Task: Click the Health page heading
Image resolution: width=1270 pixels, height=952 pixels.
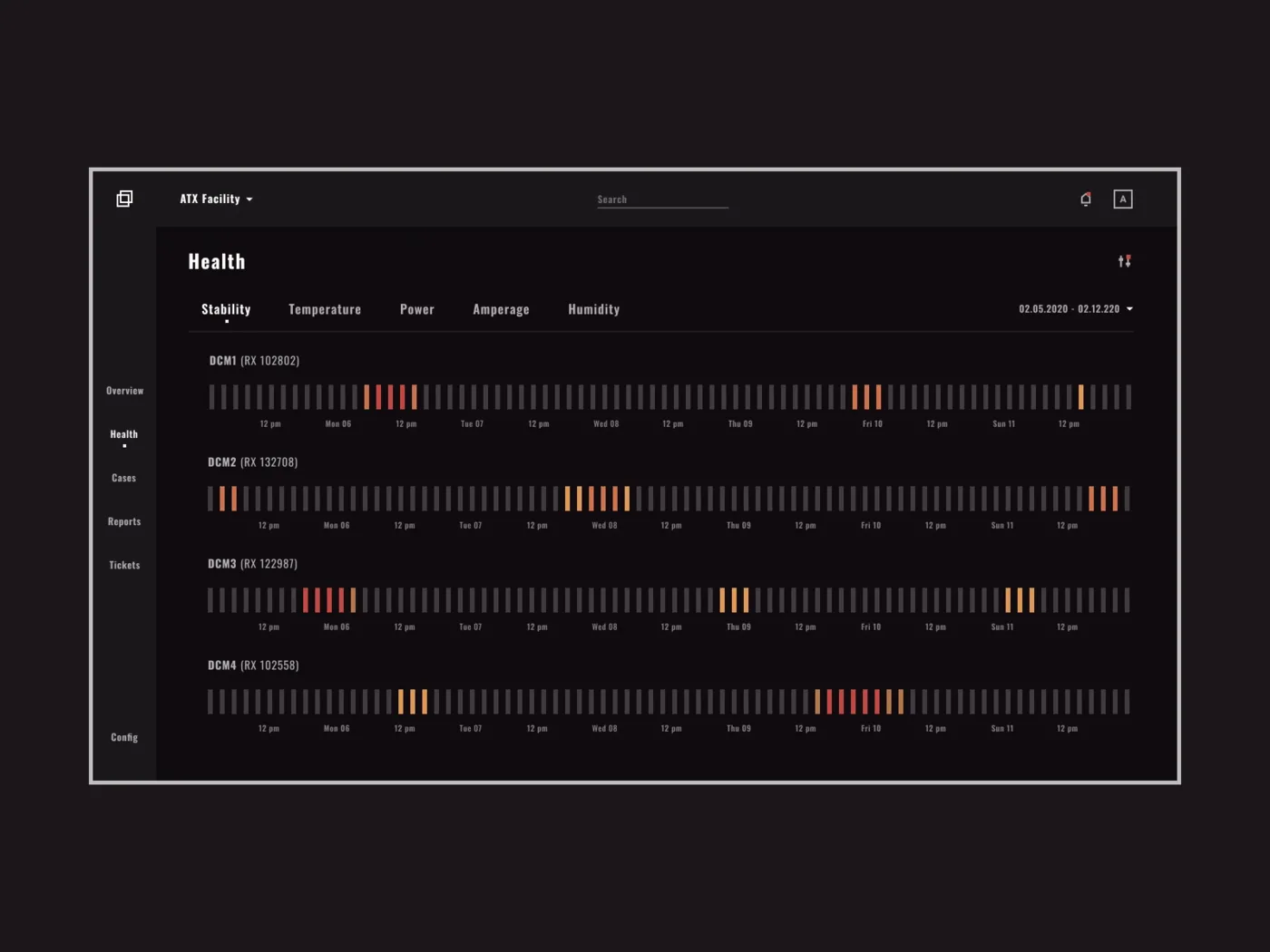Action: click(x=217, y=262)
